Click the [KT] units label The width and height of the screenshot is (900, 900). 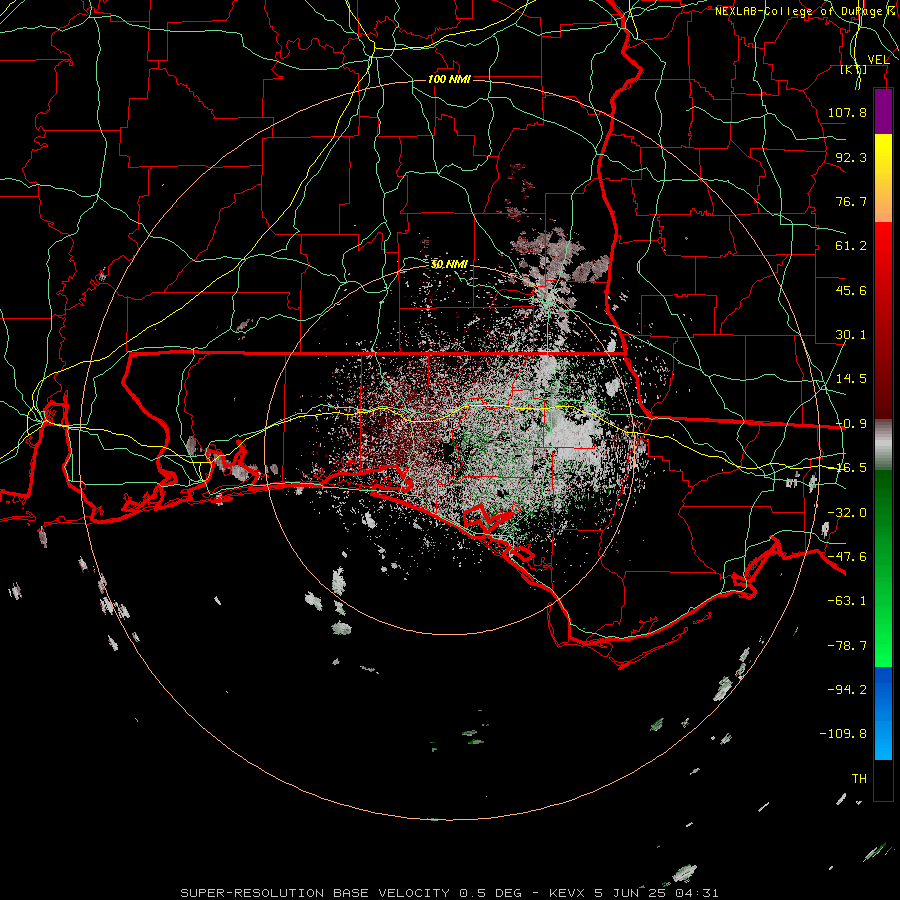pyautogui.click(x=854, y=69)
